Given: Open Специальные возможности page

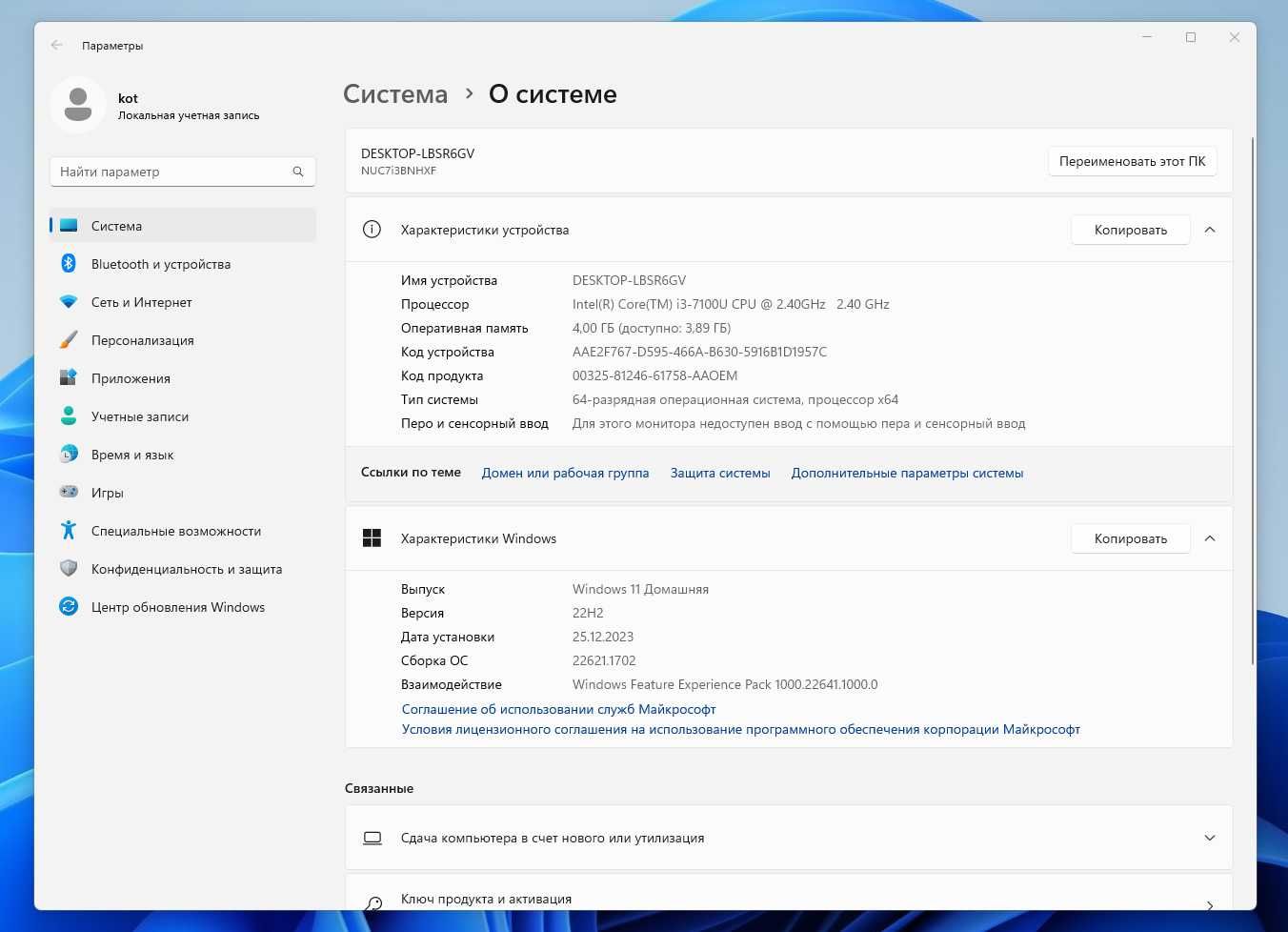Looking at the screenshot, I should coord(183,531).
